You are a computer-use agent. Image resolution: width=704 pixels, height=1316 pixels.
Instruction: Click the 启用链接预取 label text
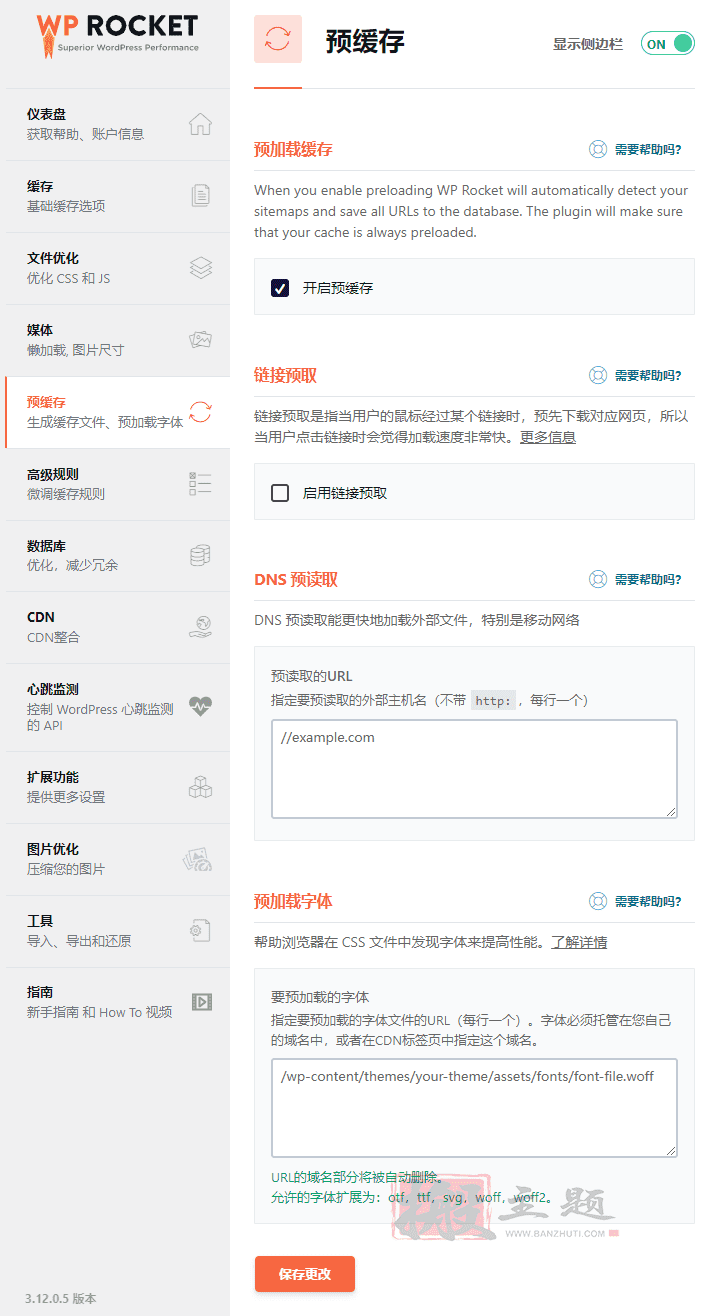pos(345,493)
